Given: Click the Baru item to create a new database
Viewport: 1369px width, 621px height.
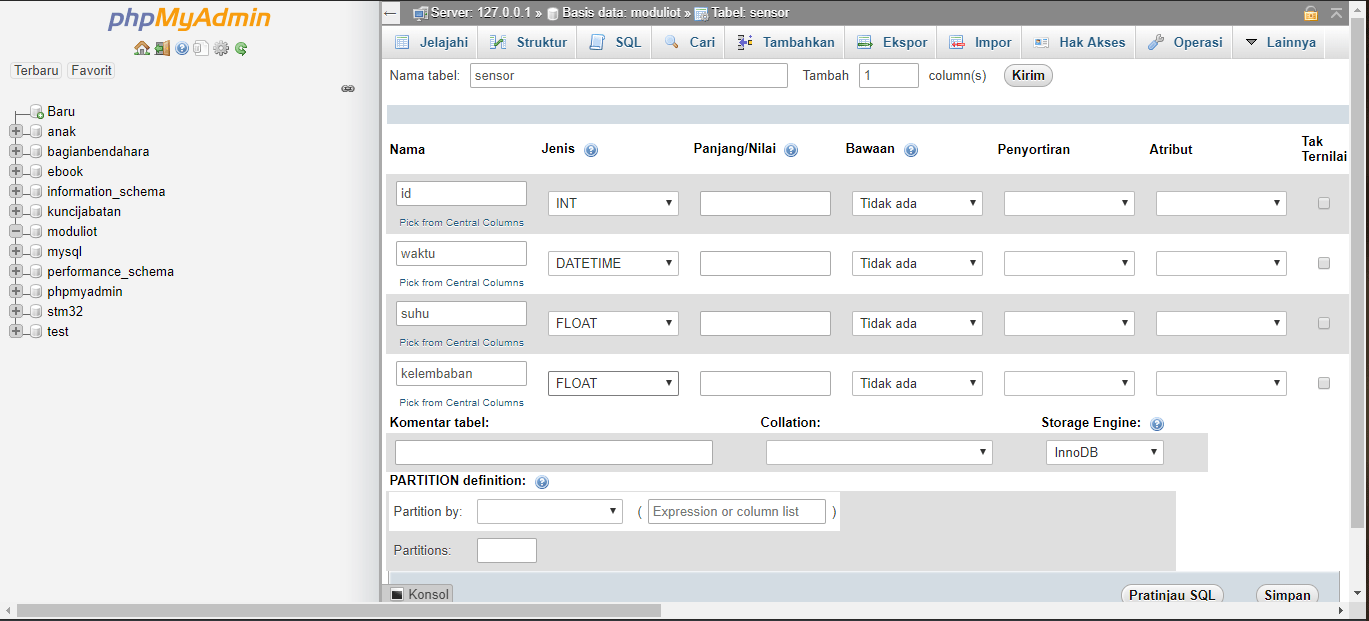Looking at the screenshot, I should pos(61,111).
